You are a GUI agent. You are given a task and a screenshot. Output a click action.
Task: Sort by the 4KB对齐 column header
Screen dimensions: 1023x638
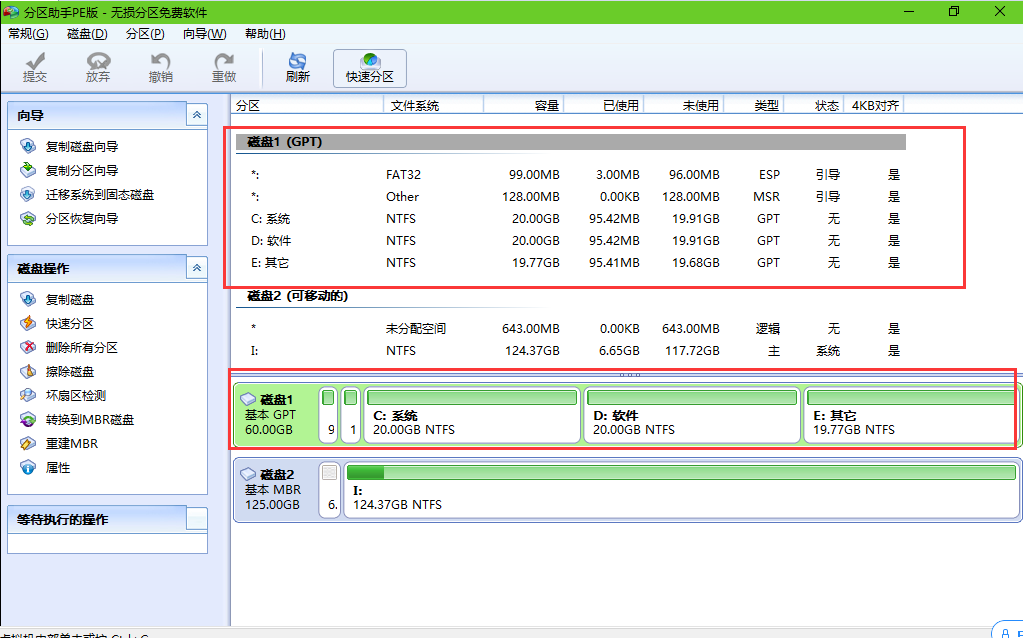[x=874, y=105]
